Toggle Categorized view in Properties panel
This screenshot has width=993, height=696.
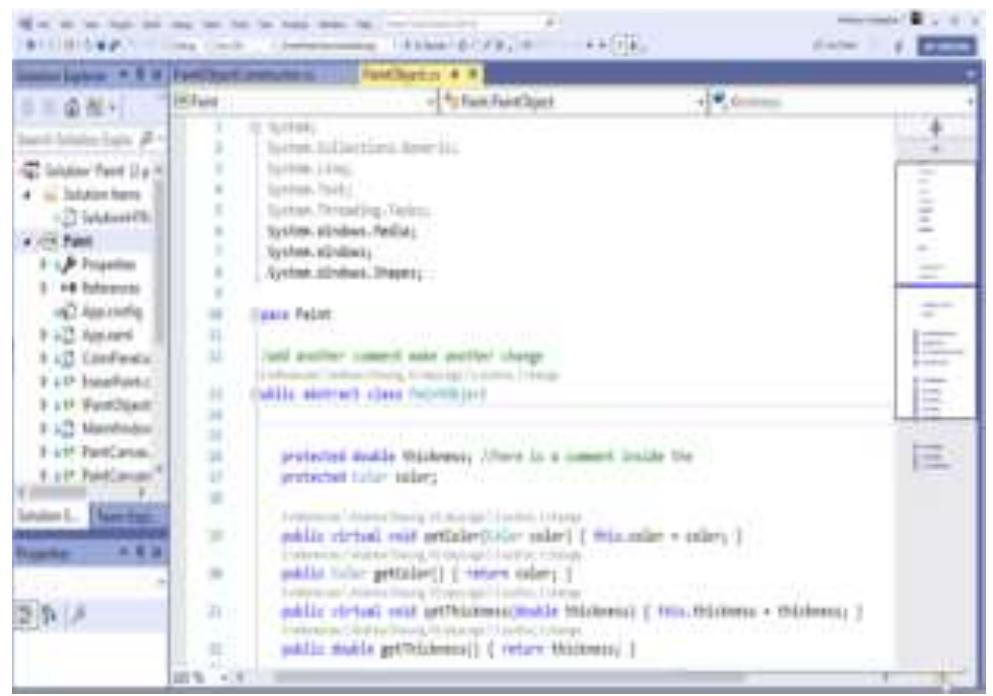coord(26,614)
